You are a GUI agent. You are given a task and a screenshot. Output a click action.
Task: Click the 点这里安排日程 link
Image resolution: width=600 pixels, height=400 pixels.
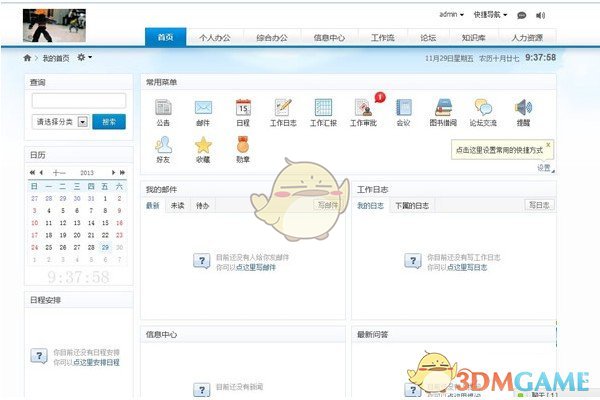pyautogui.click(x=96, y=362)
